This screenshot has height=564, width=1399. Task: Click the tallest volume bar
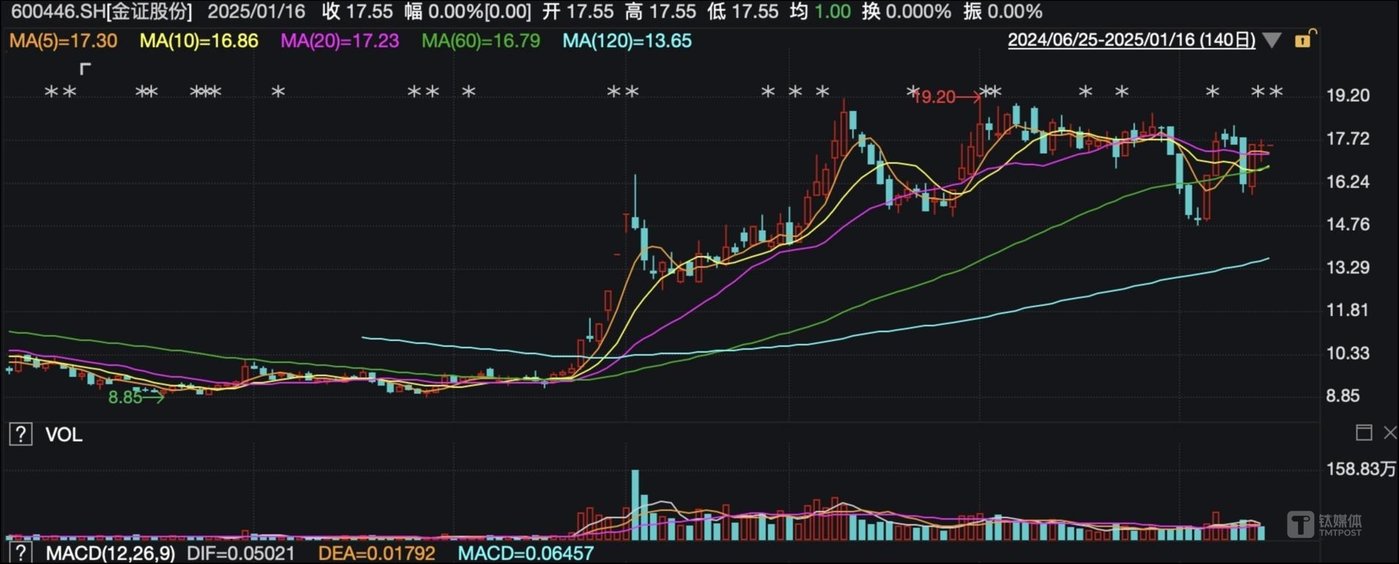click(634, 505)
